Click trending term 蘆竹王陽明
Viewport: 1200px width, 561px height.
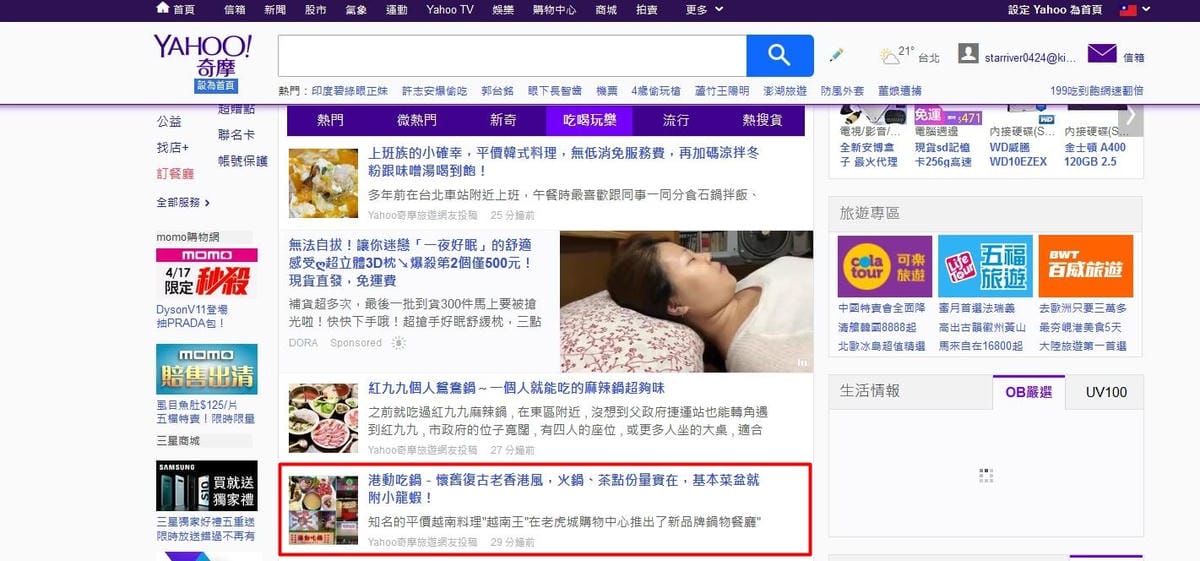point(721,91)
